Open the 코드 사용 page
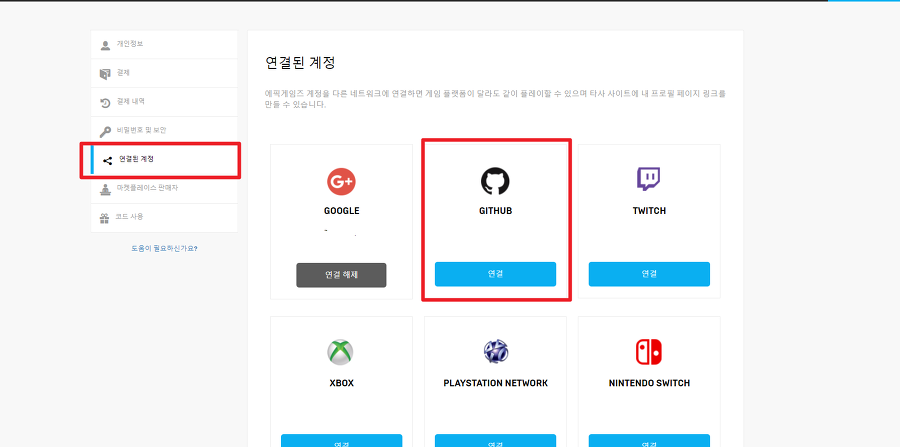 pos(164,217)
